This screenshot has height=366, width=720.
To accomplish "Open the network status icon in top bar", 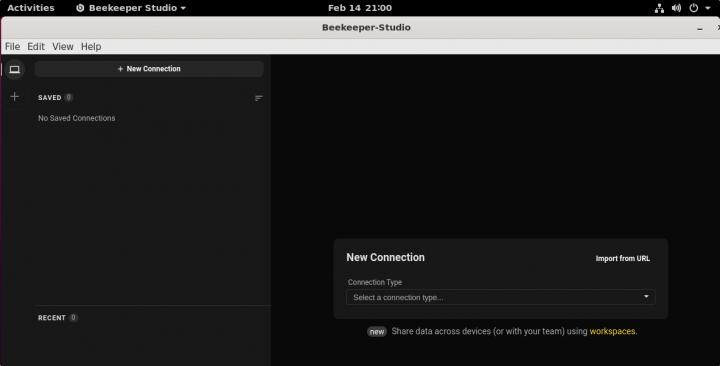I will click(x=659, y=8).
